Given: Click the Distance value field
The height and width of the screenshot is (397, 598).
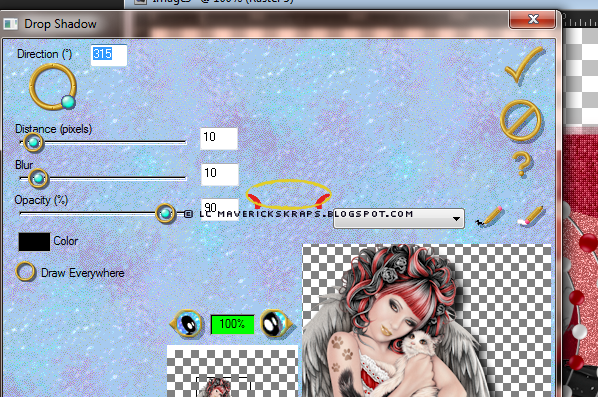Looking at the screenshot, I should pyautogui.click(x=219, y=138).
